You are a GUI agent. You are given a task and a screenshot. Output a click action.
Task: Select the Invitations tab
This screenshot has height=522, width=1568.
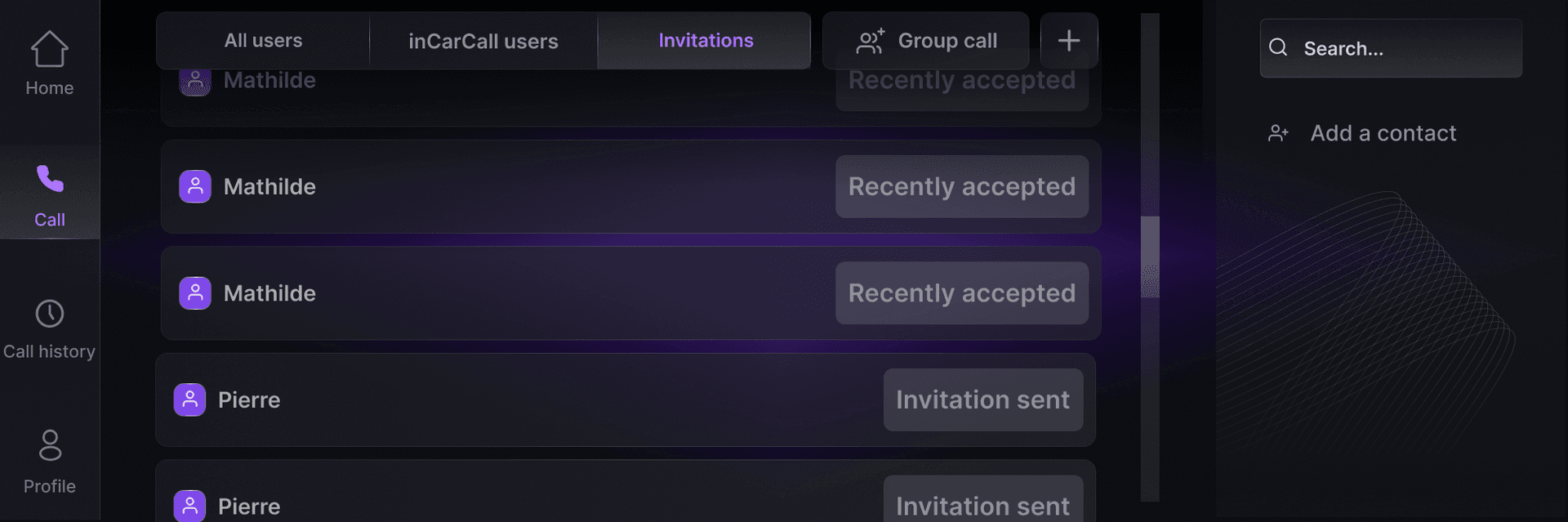[x=706, y=41]
